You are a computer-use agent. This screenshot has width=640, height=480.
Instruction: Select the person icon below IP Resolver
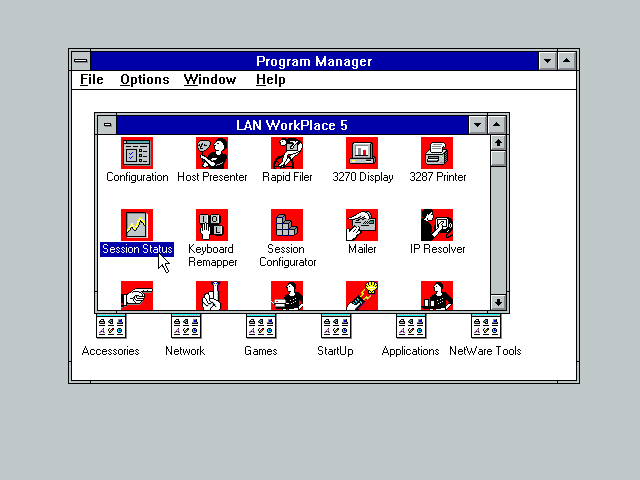437,296
